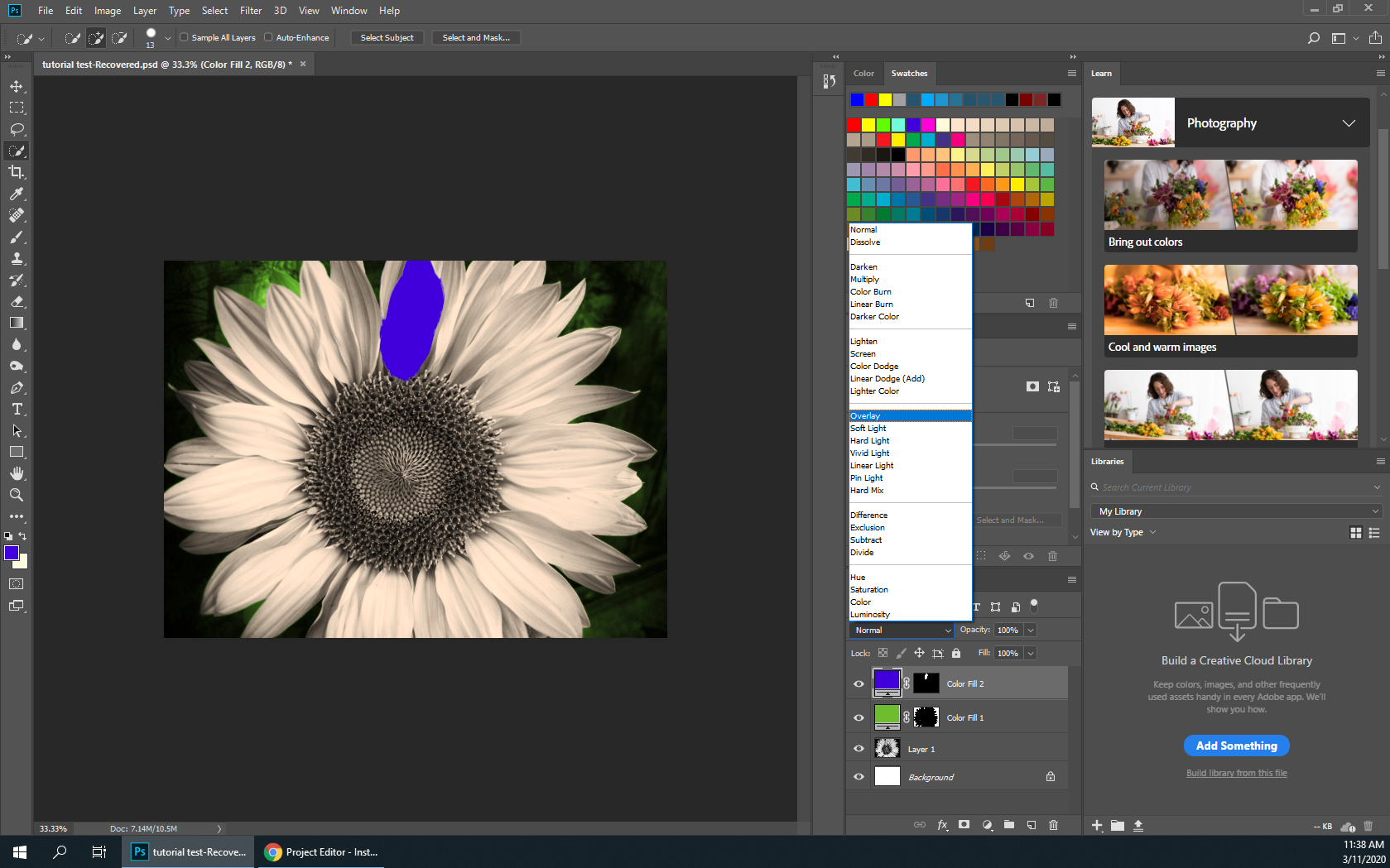
Task: Click the Add Something button
Action: pos(1237,746)
